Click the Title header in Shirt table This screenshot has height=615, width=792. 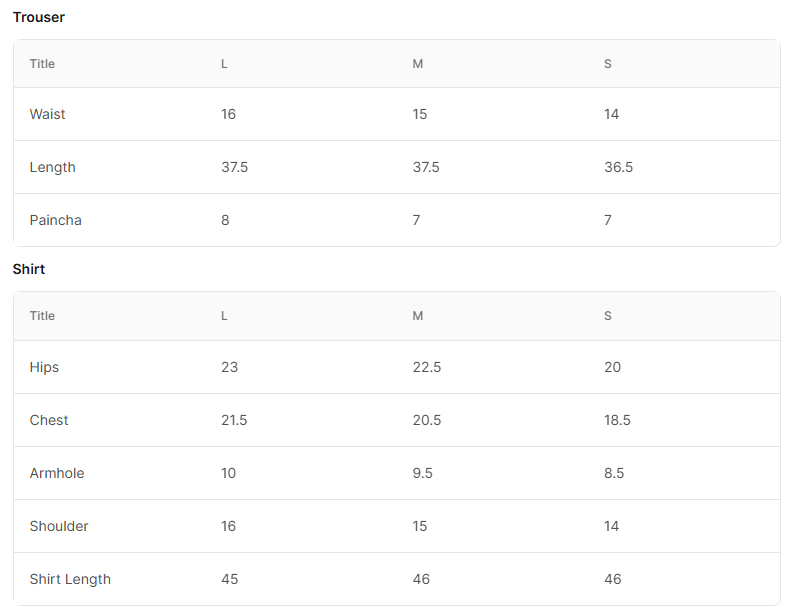(x=42, y=316)
